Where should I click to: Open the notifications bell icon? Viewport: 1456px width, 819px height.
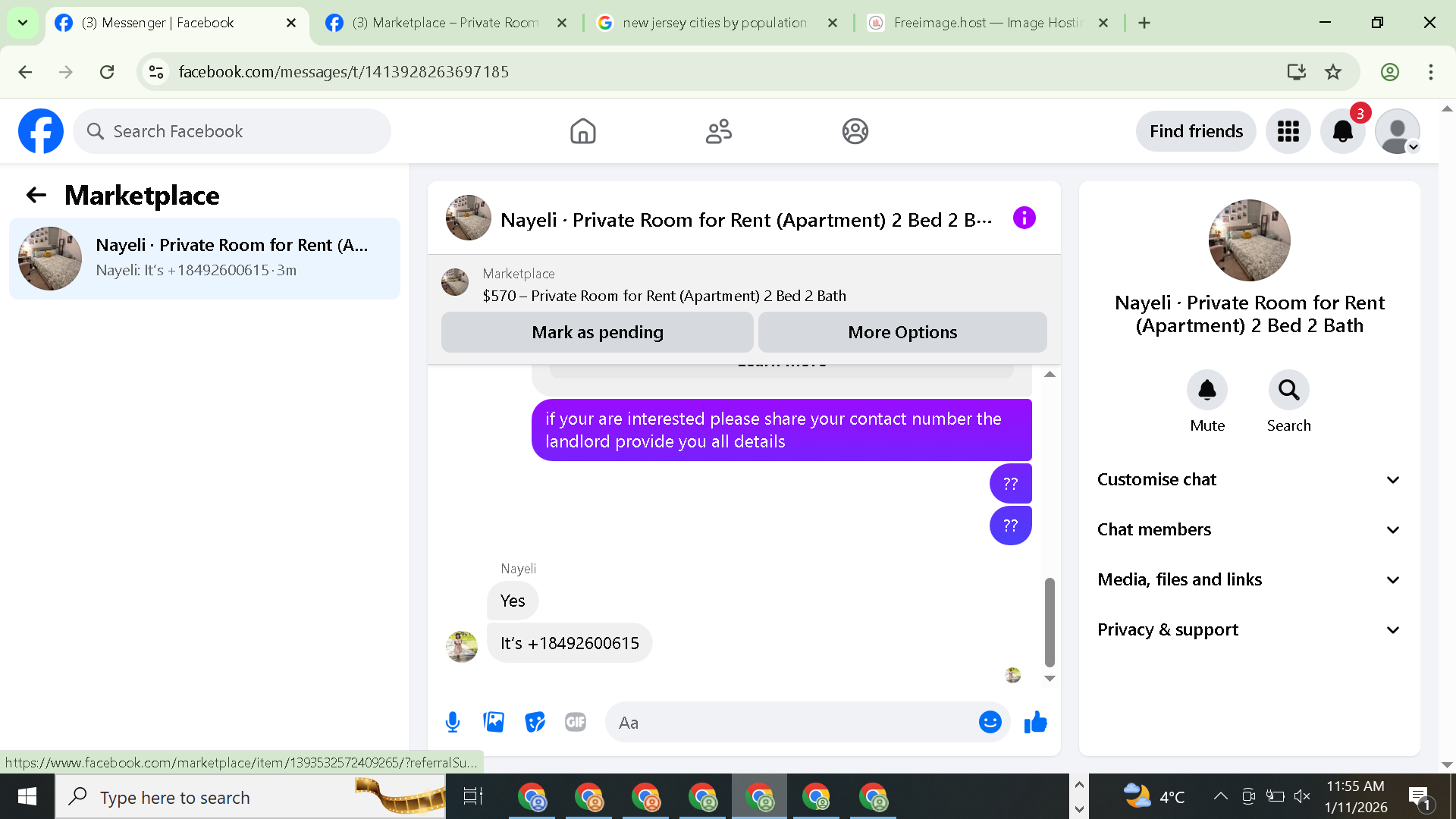click(1343, 131)
